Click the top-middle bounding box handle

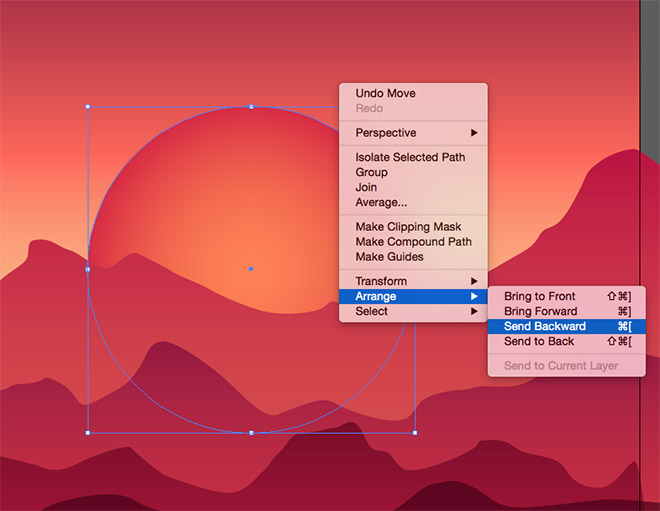251,107
